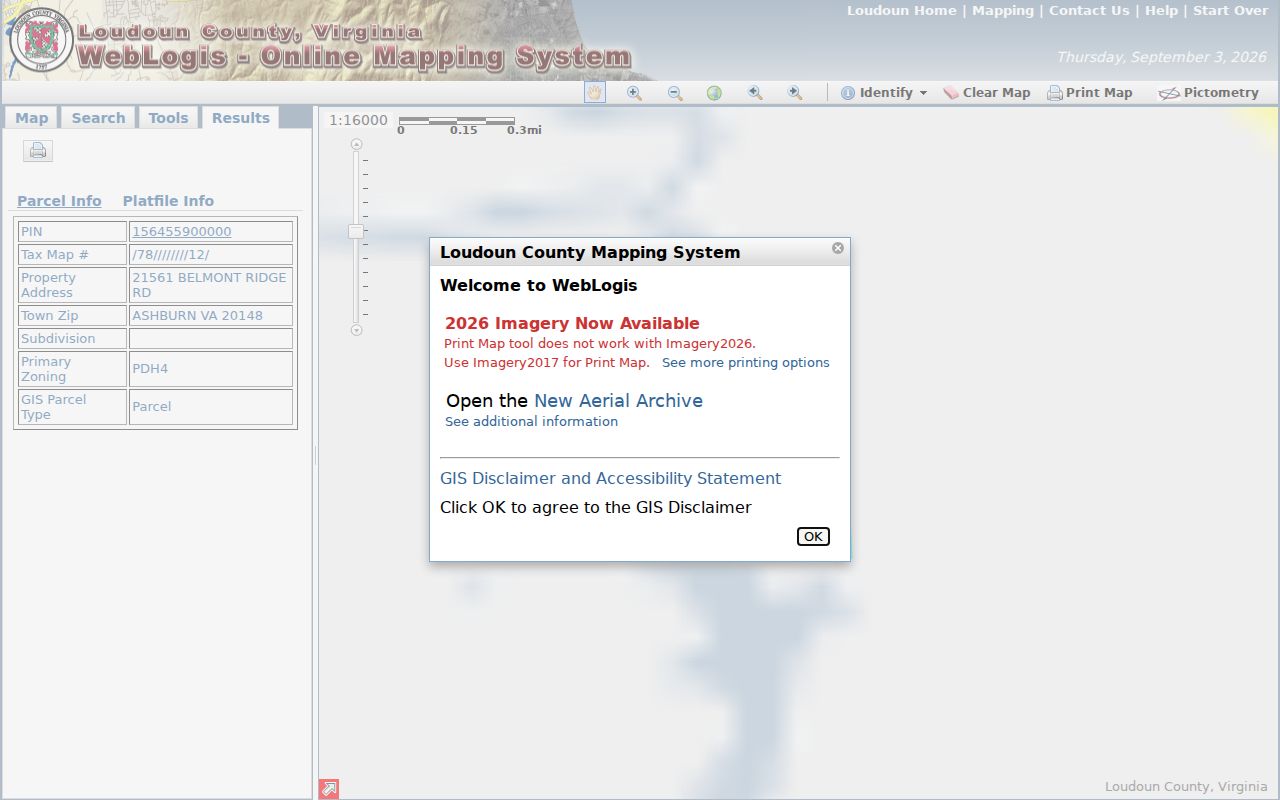Click the ASHBURN VA 20148 cell
This screenshot has width=1280, height=800.
click(211, 316)
